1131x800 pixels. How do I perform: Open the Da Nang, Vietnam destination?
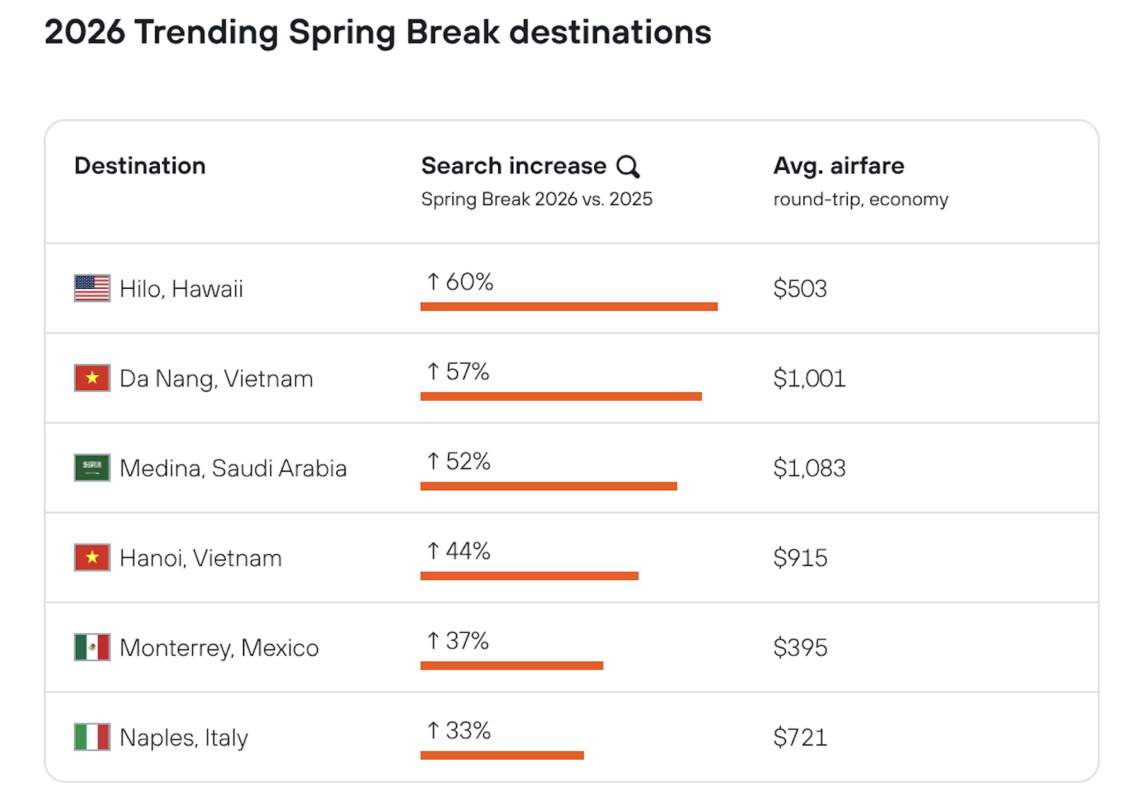216,379
